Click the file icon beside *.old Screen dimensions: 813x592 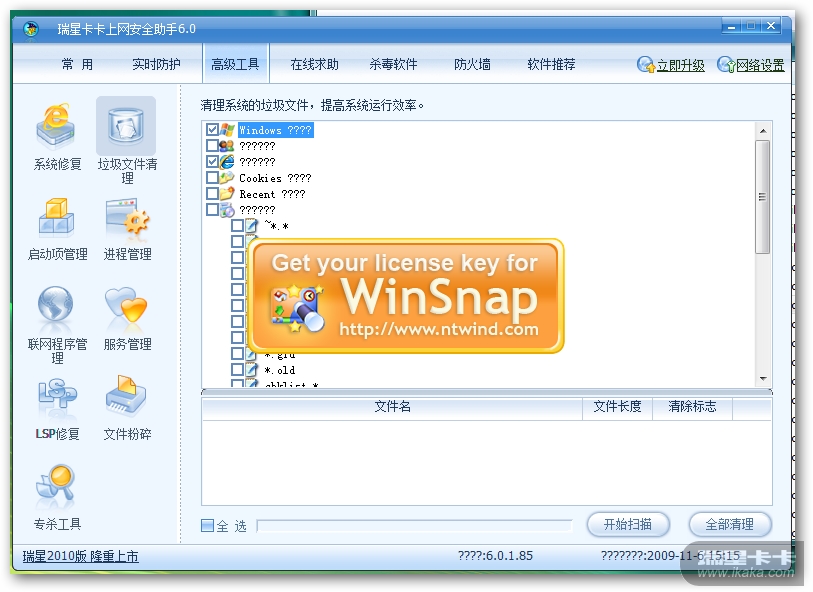(x=251, y=370)
